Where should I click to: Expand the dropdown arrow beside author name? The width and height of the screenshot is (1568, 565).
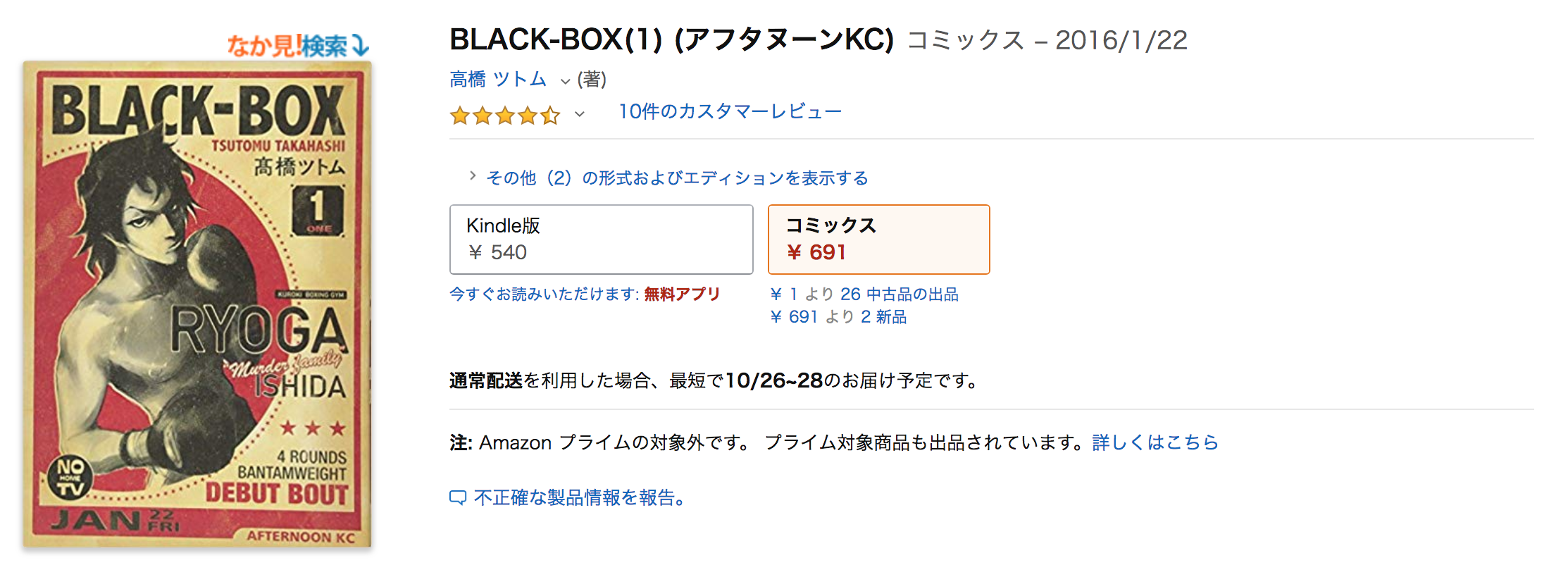[x=565, y=81]
